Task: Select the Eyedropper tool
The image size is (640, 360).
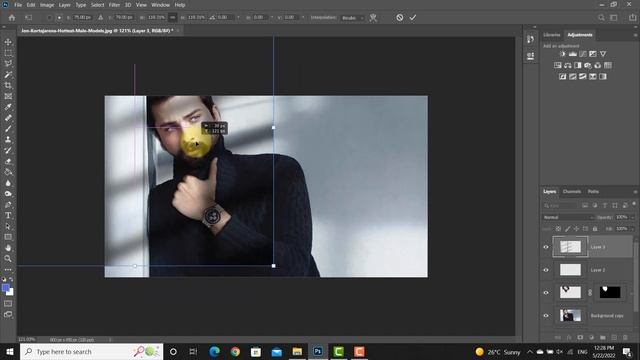Action: pos(8,107)
